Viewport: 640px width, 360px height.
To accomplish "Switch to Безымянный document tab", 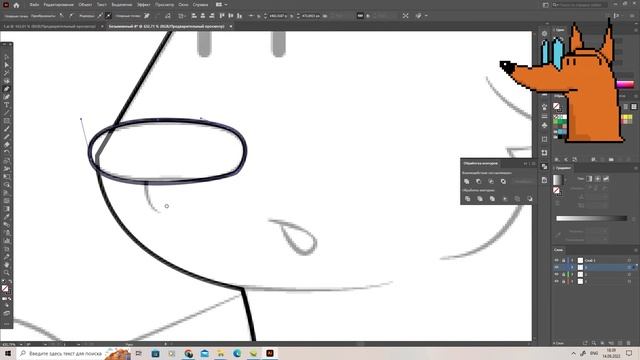I will 167,27.
